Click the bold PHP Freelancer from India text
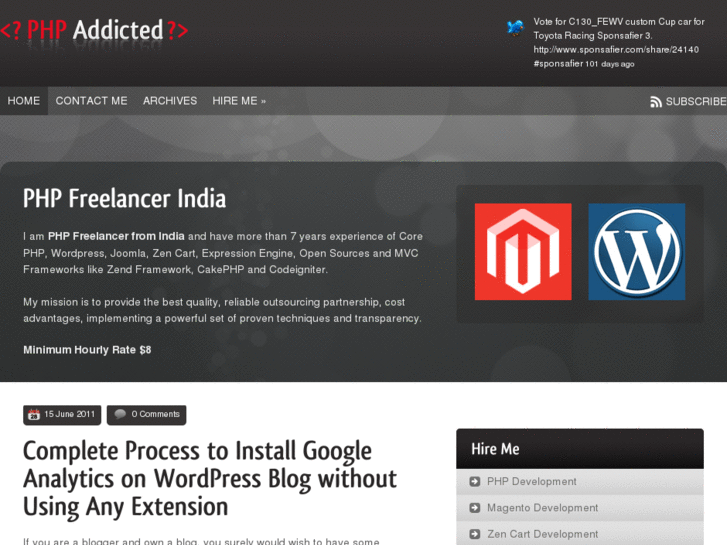 point(116,236)
